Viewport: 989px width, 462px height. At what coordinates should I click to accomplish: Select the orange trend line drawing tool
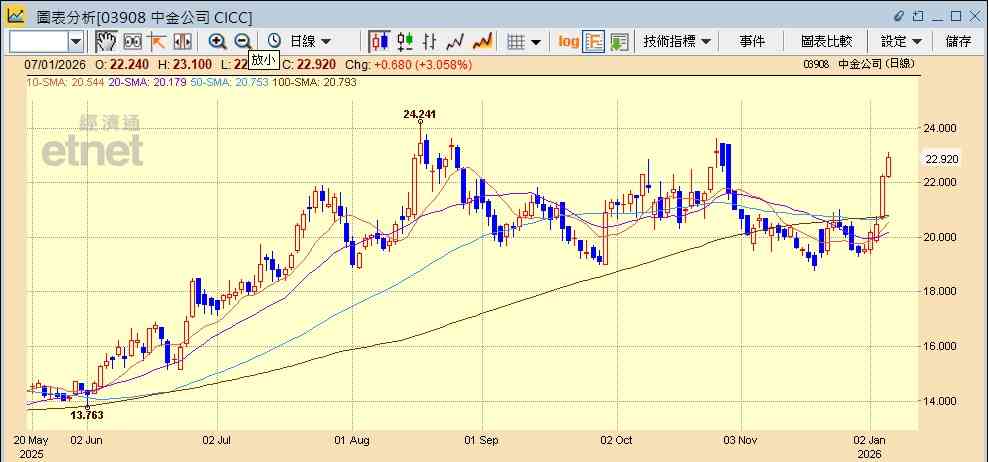pos(156,42)
